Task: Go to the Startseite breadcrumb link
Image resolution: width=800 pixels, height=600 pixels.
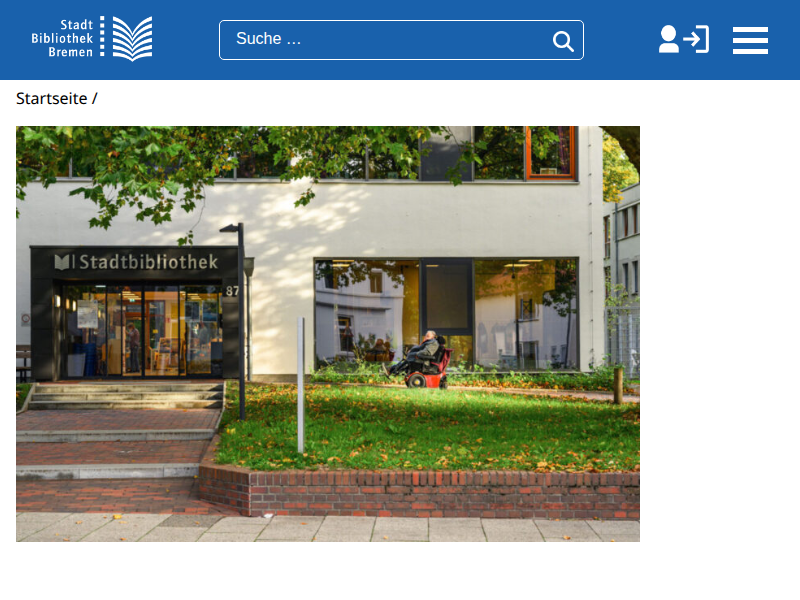Action: [x=52, y=98]
